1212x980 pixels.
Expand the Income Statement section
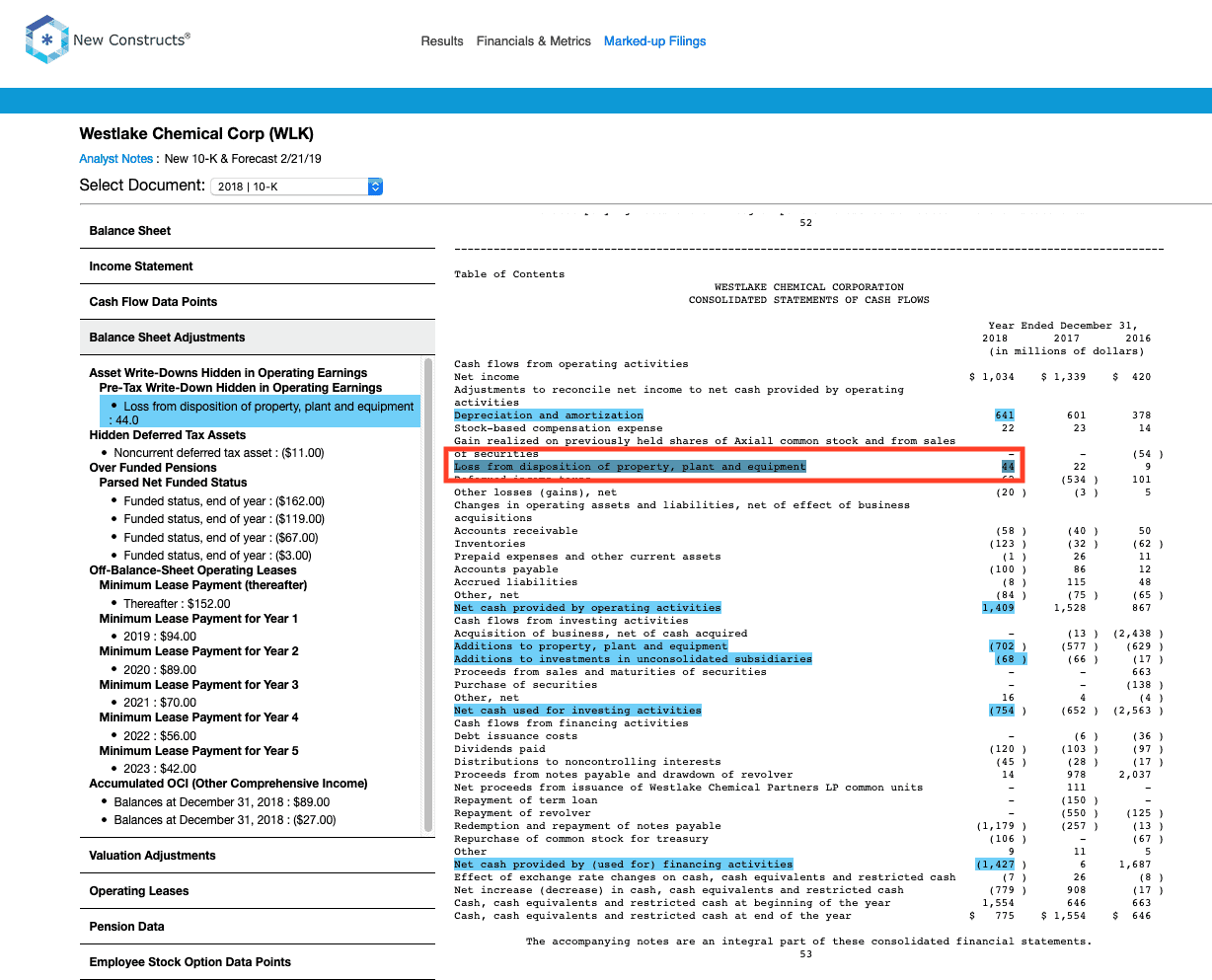(257, 266)
